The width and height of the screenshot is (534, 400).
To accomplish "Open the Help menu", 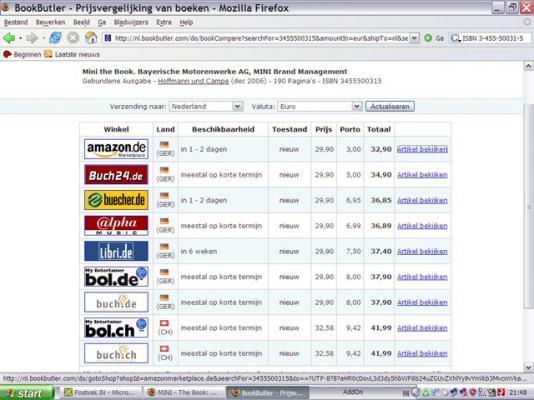I will (186, 22).
